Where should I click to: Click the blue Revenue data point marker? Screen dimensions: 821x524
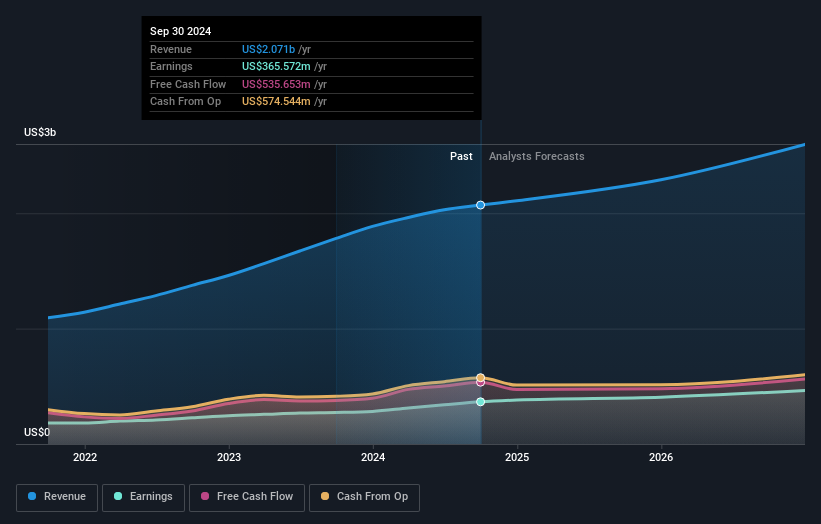[x=480, y=205]
